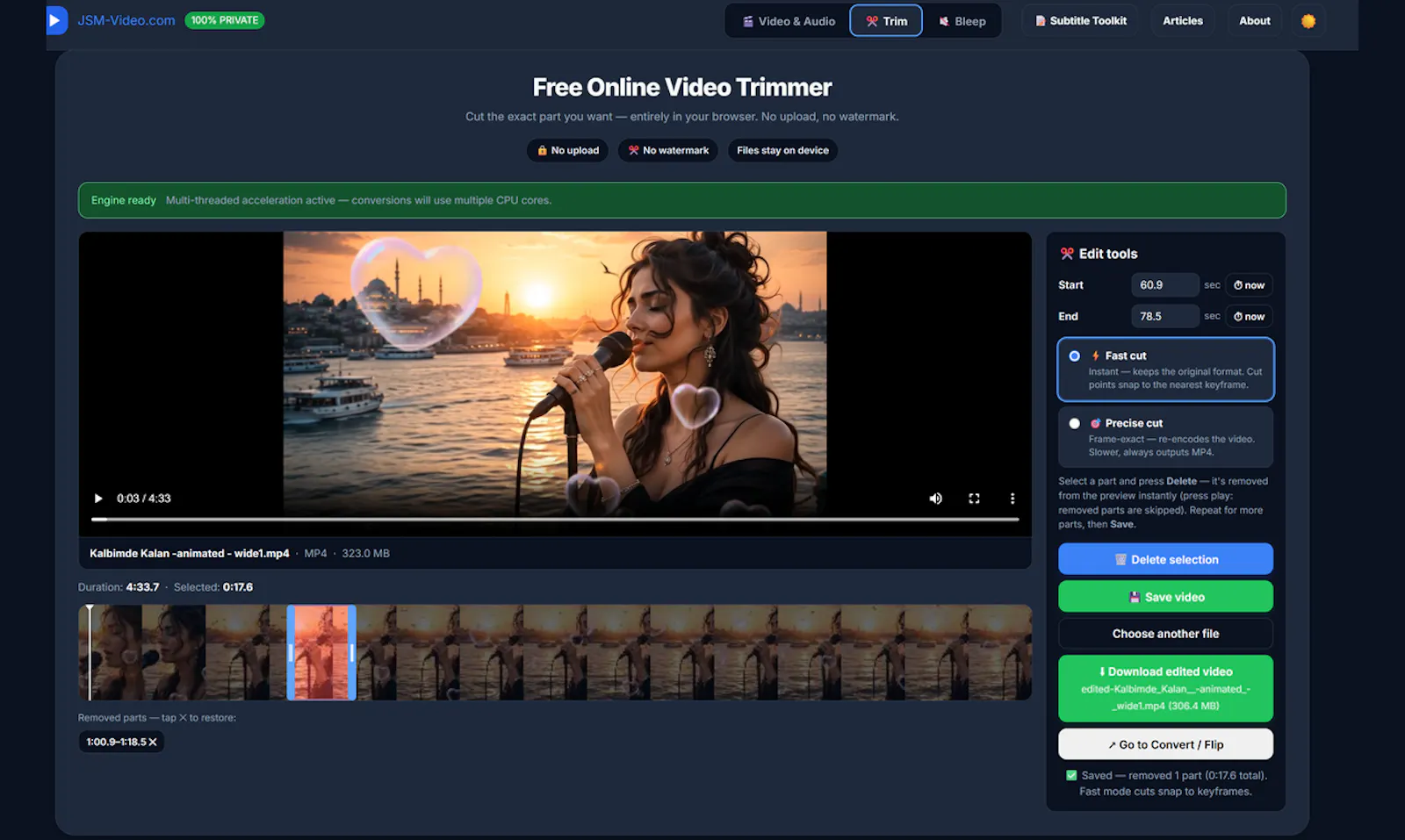Screen dimensions: 1405x840
Task: Restore removed part 1:00.9–1:18.5 with X
Action: tap(153, 743)
